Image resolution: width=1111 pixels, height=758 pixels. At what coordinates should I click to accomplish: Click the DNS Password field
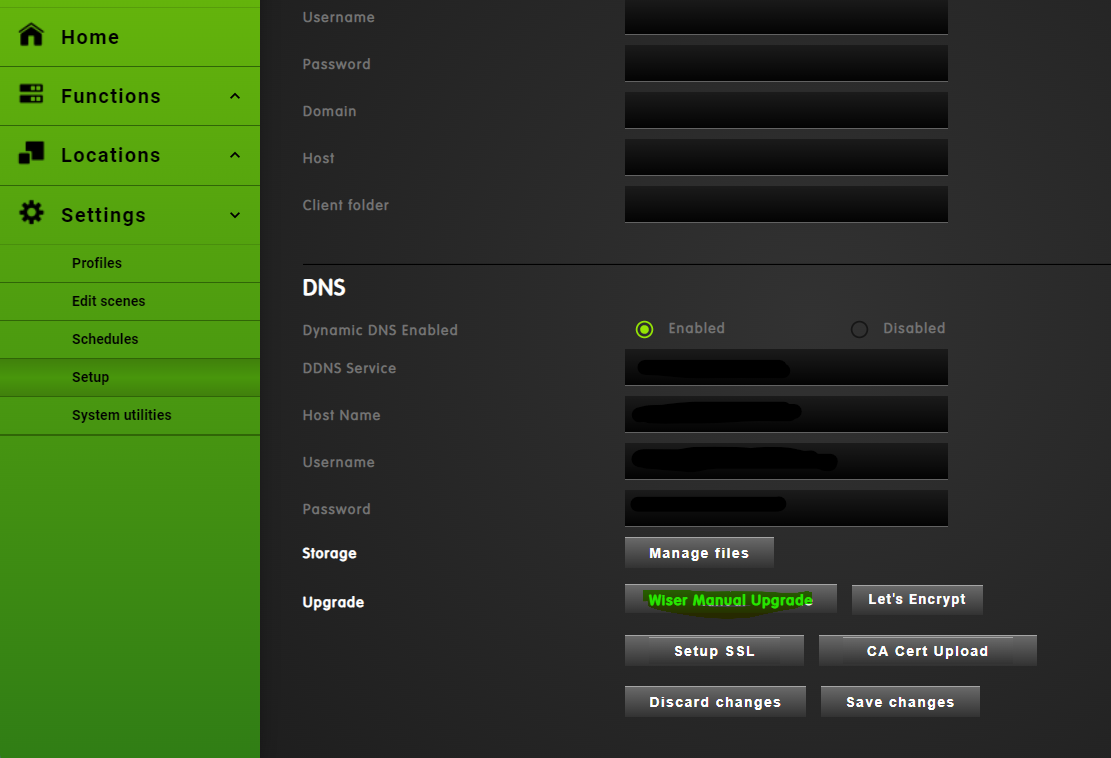(x=786, y=508)
